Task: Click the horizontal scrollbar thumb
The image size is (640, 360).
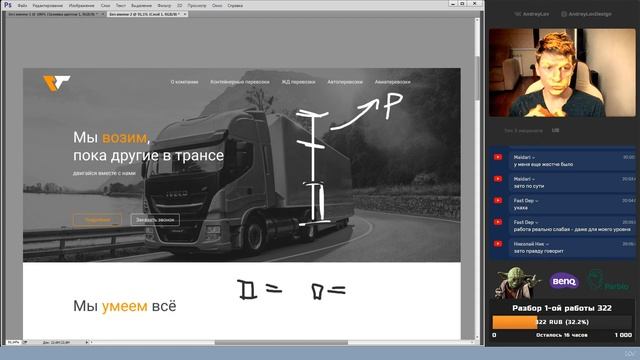Action: [x=281, y=342]
